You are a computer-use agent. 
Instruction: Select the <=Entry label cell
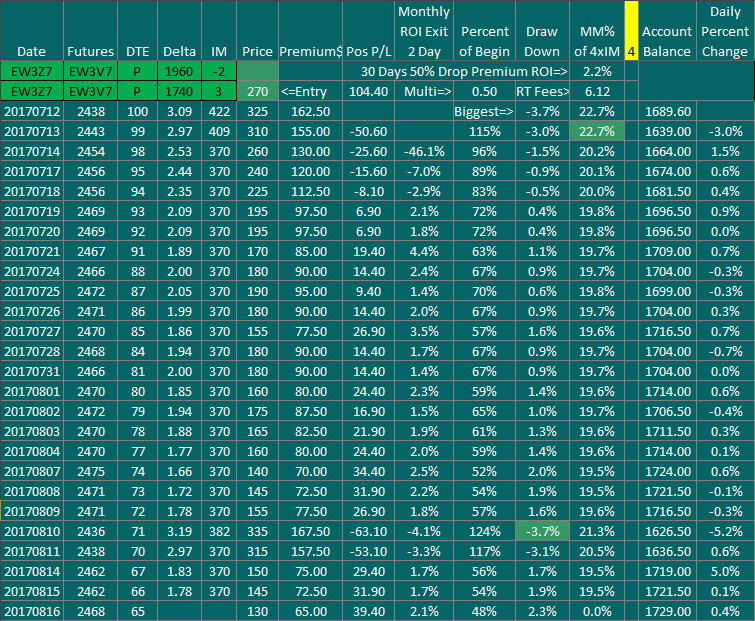(310, 91)
